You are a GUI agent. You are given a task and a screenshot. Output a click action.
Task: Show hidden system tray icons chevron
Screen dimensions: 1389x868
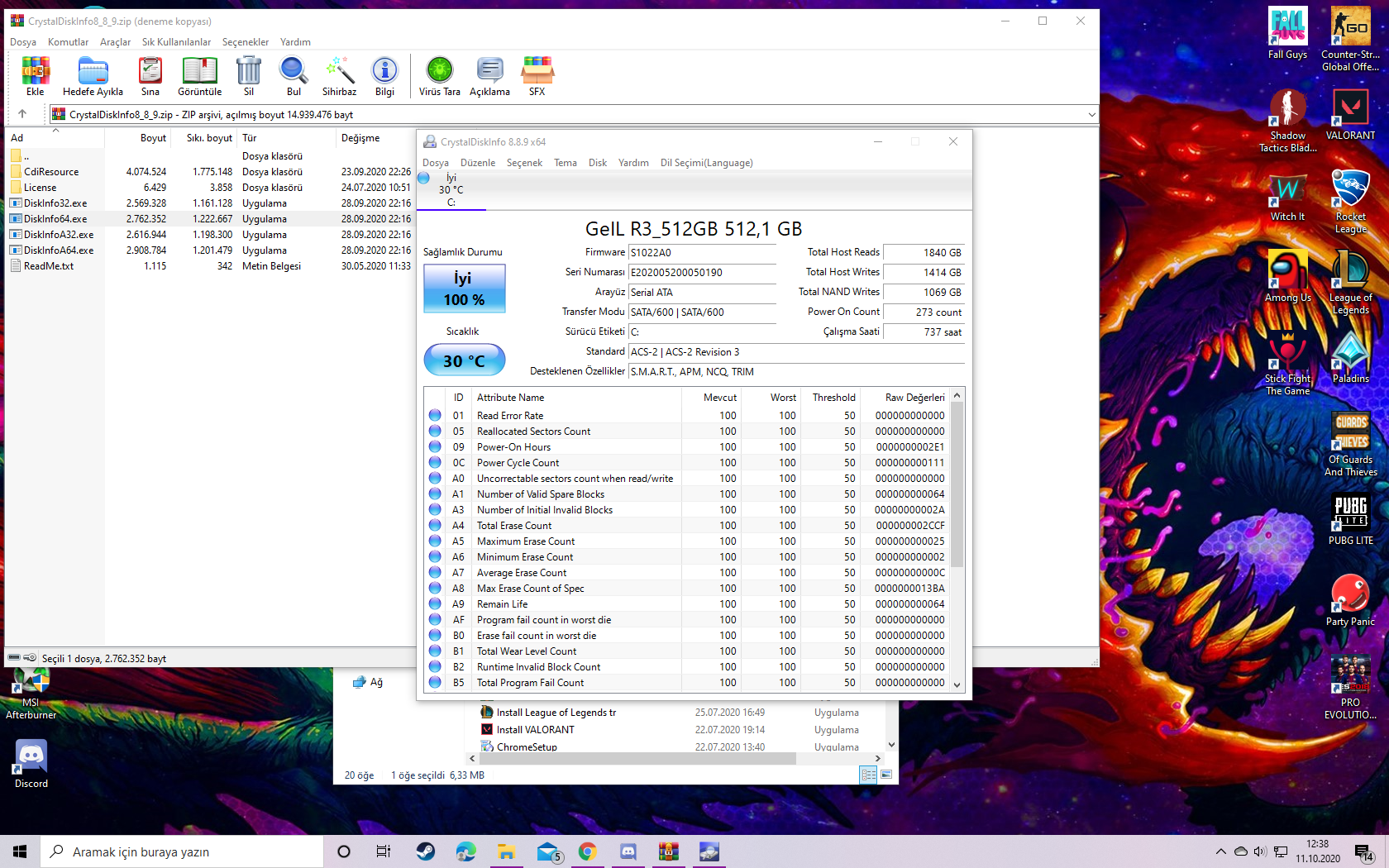click(1220, 851)
